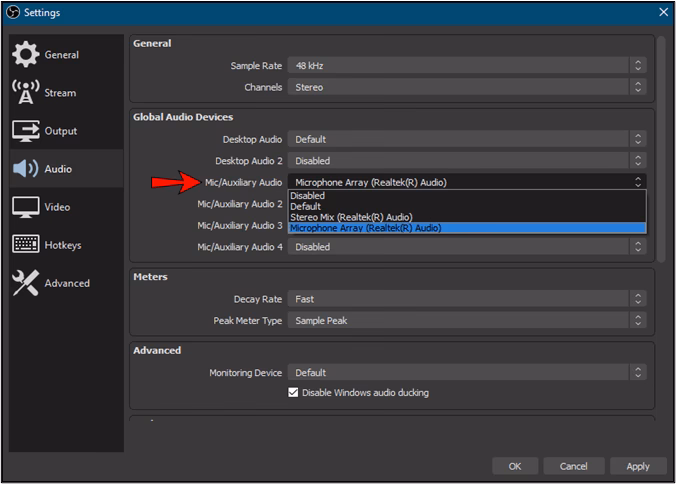676x484 pixels.
Task: Select the Audio speaker icon
Action: (x=25, y=169)
